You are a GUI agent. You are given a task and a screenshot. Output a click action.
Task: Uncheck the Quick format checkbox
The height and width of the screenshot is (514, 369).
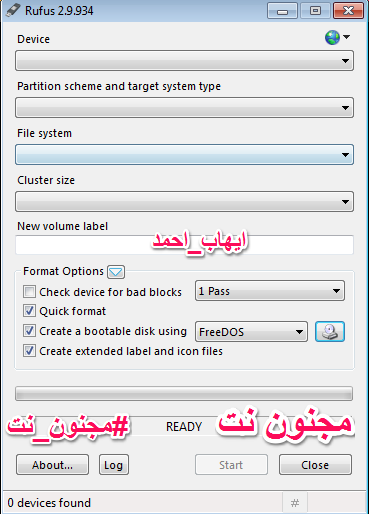29,311
